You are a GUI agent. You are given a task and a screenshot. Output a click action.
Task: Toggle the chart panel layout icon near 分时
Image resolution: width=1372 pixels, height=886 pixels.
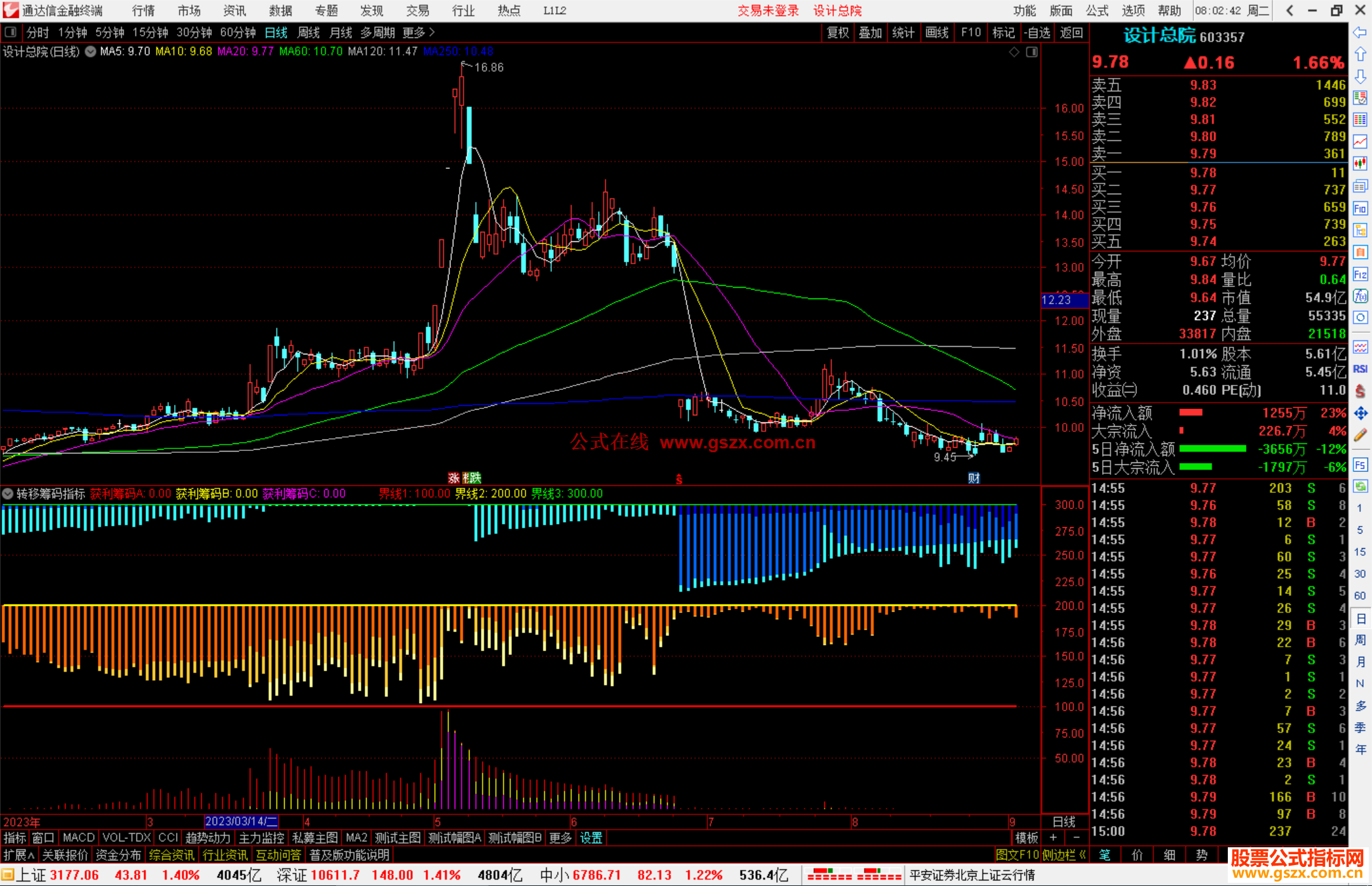(10, 32)
